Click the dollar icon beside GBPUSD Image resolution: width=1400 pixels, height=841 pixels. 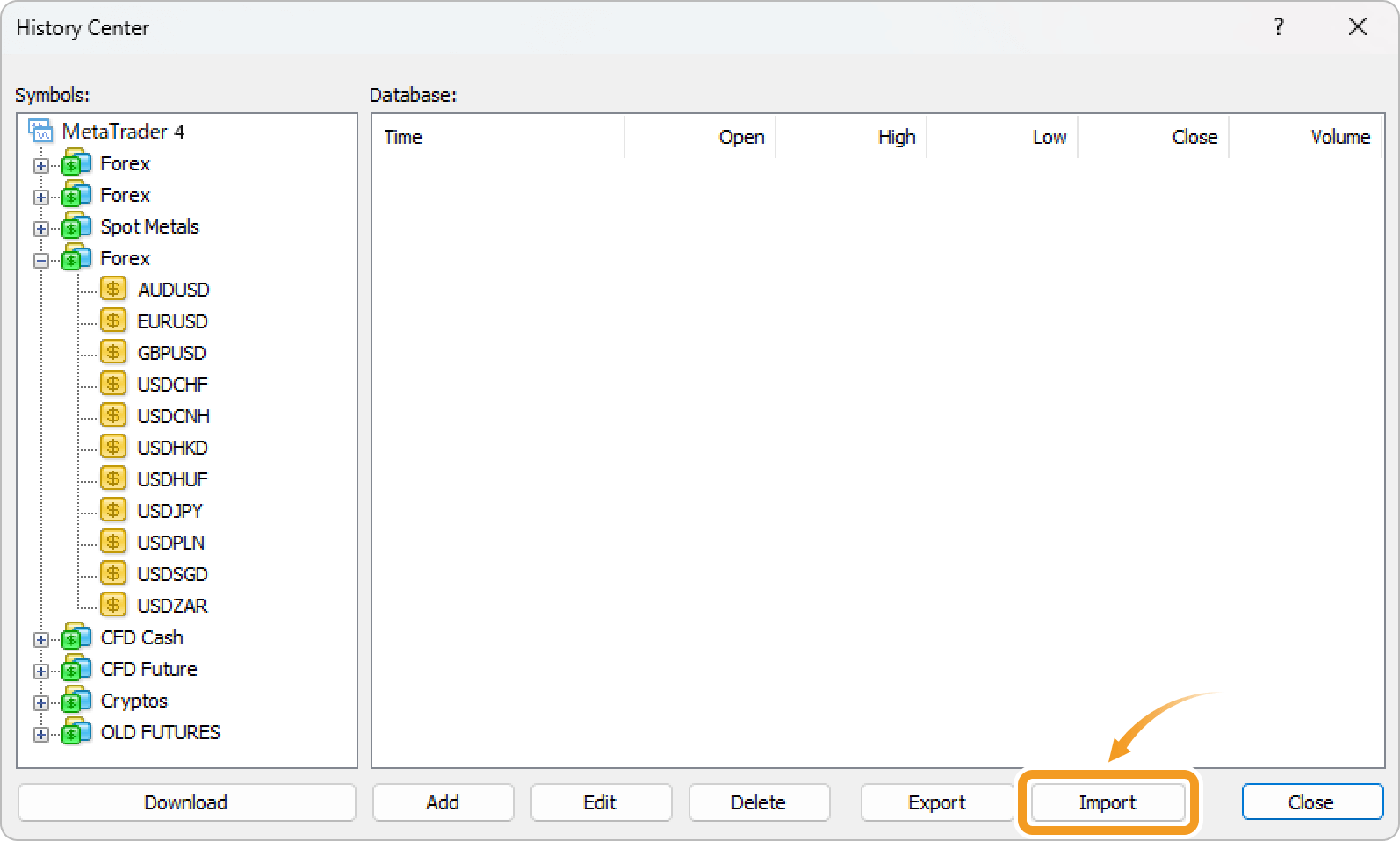coord(113,352)
